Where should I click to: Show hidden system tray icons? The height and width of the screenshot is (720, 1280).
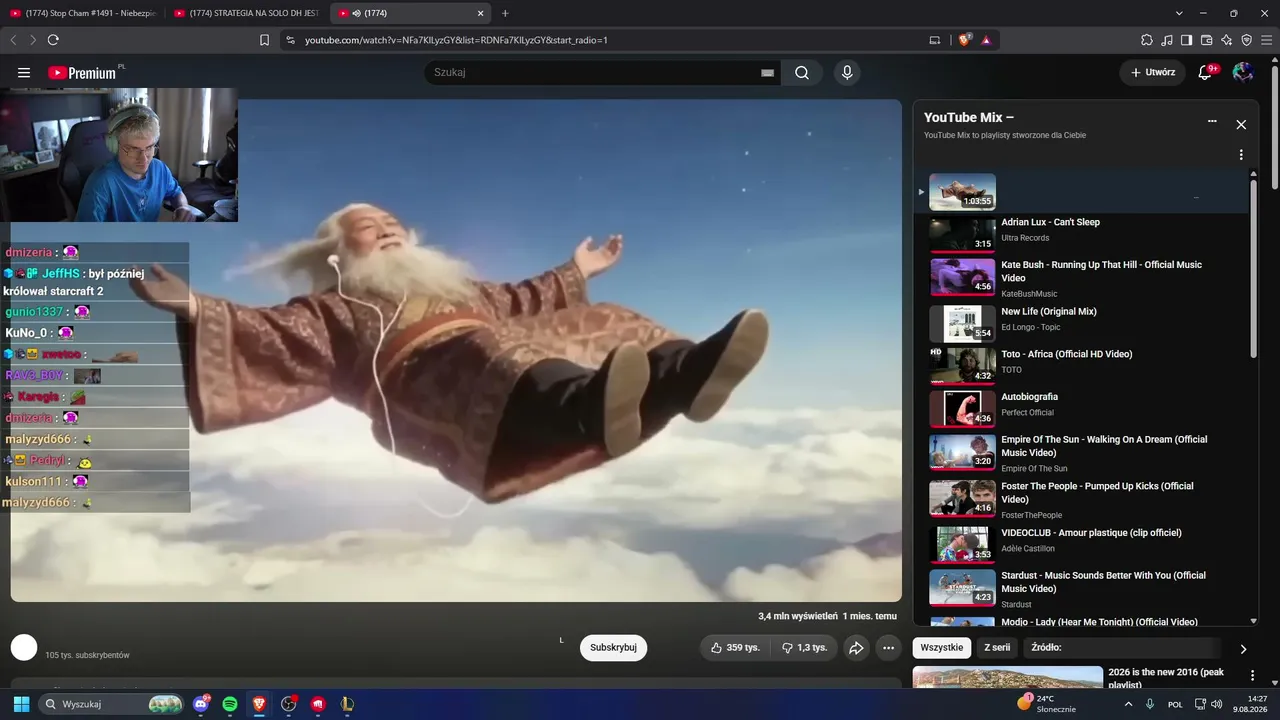point(1129,704)
